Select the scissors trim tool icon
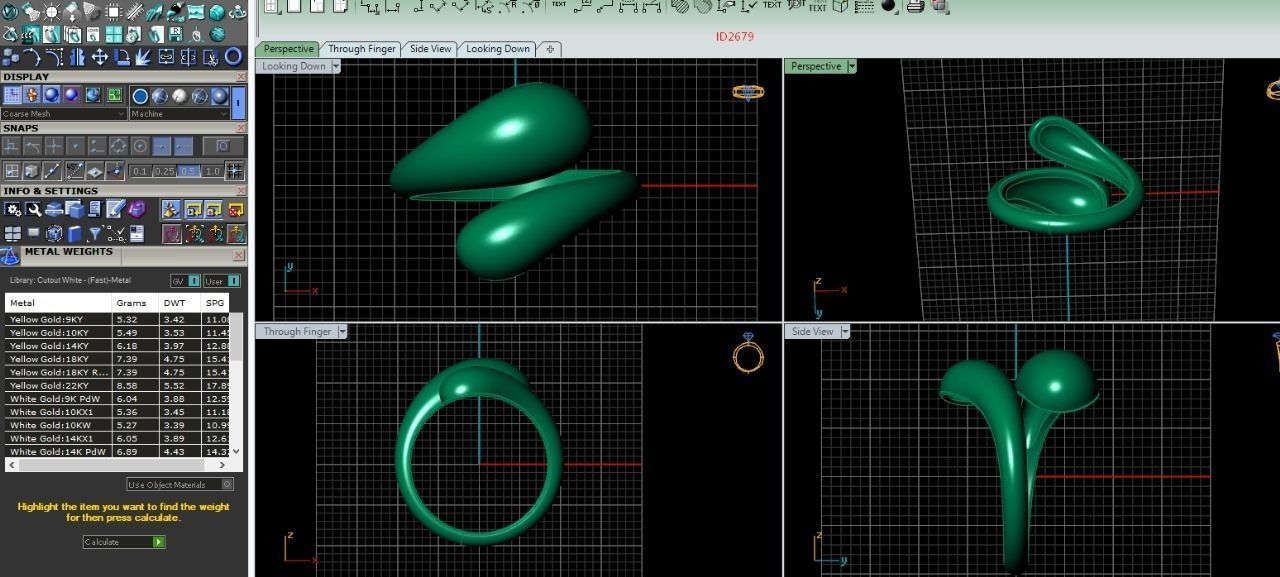The width and height of the screenshot is (1280, 577). click(x=211, y=57)
